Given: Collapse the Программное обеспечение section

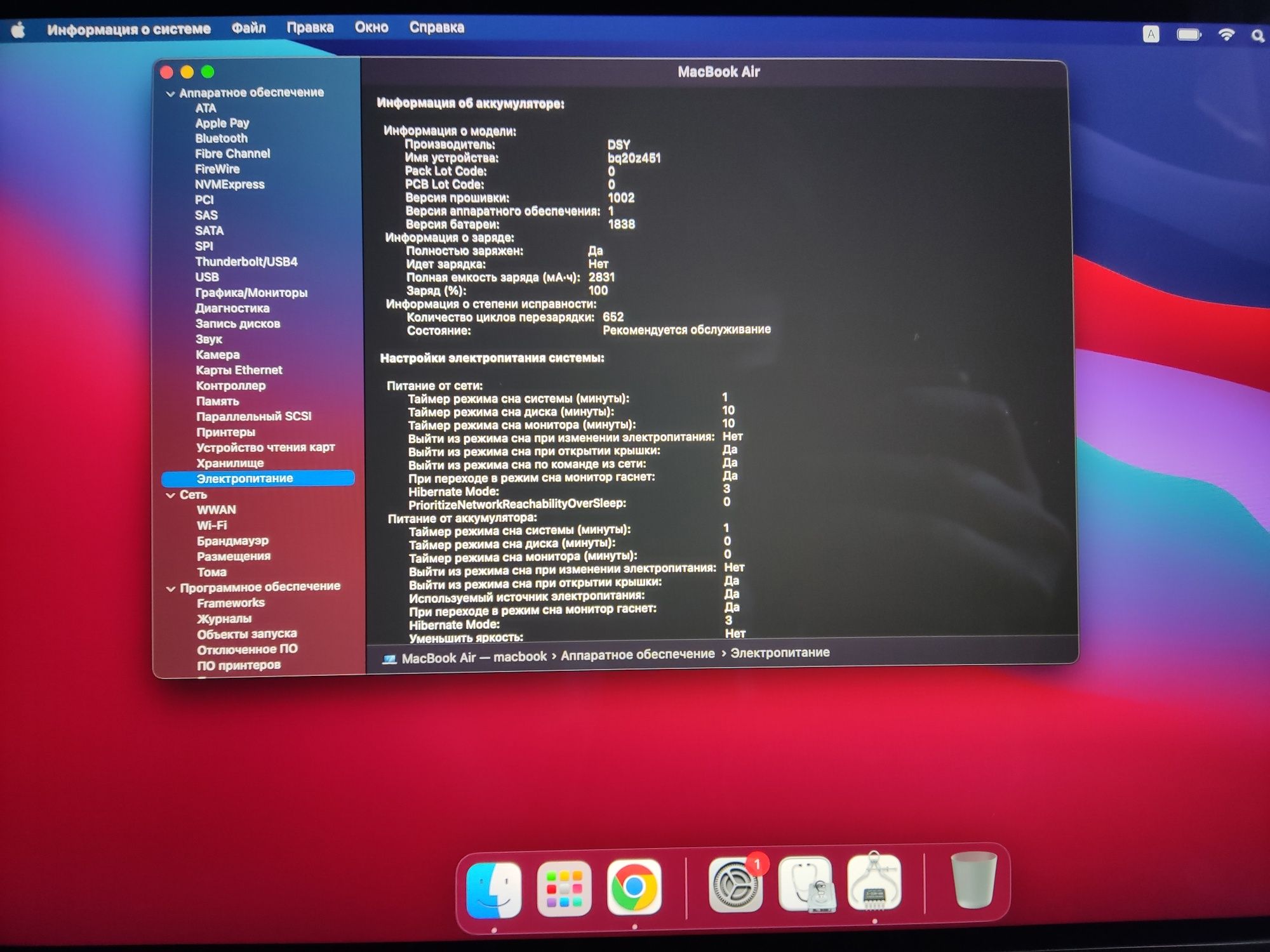Looking at the screenshot, I should coord(170,588).
